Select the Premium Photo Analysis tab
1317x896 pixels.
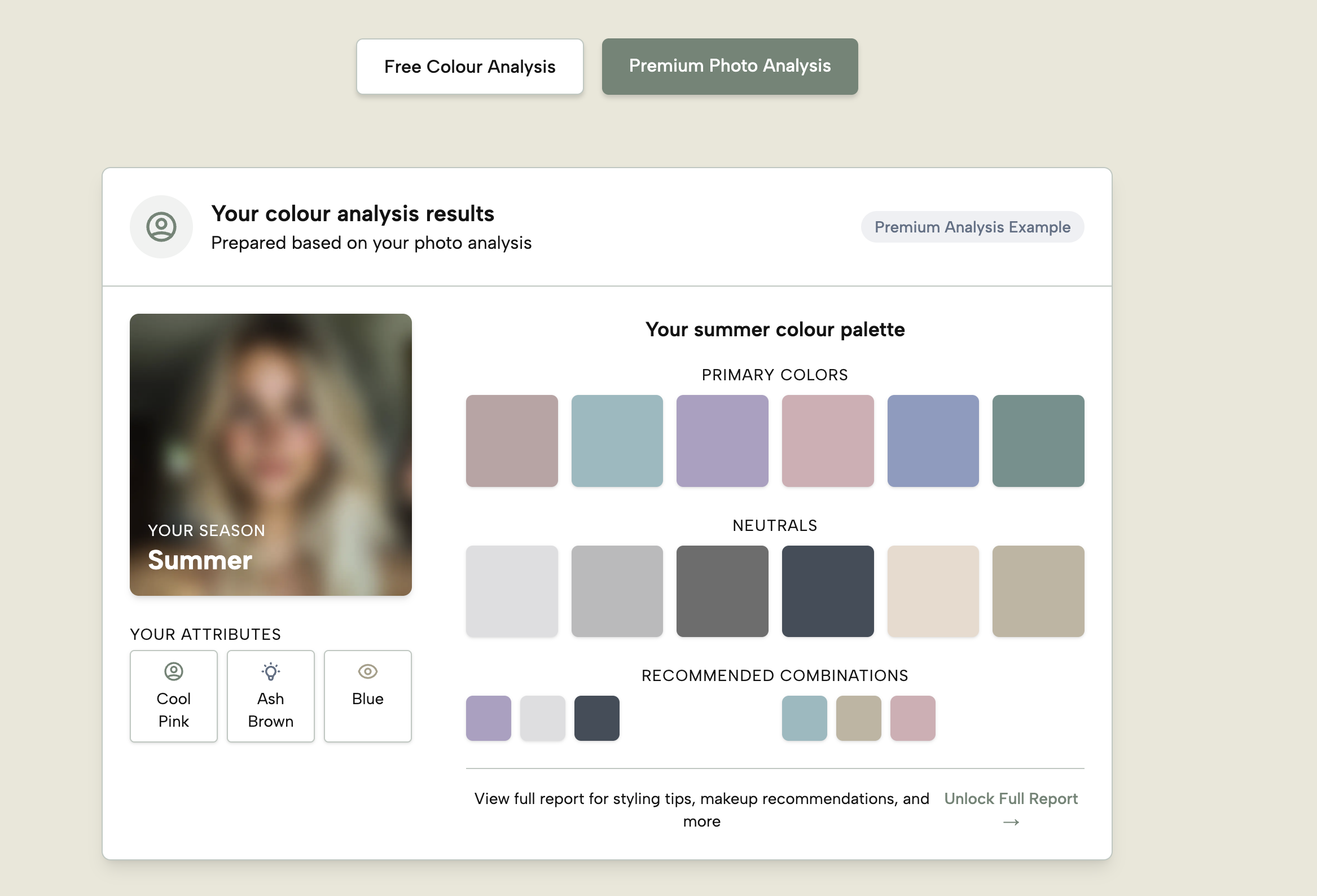(730, 67)
